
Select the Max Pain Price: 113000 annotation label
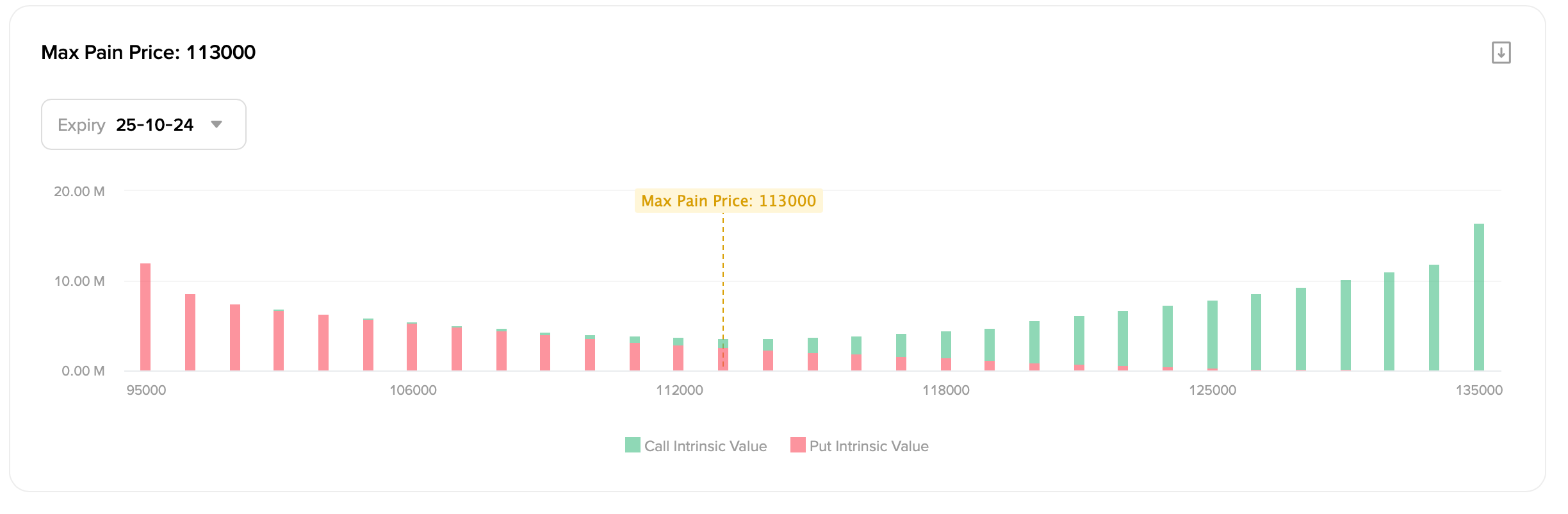(x=730, y=201)
